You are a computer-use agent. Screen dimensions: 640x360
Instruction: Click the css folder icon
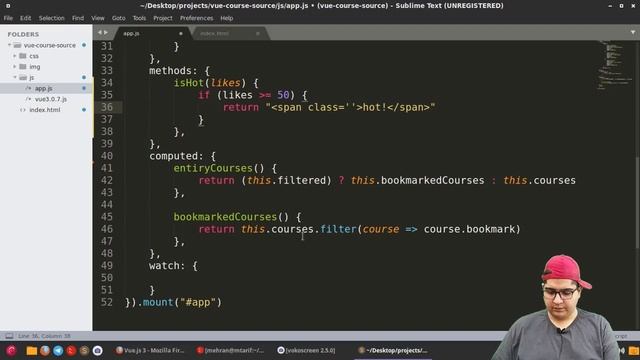click(23, 56)
